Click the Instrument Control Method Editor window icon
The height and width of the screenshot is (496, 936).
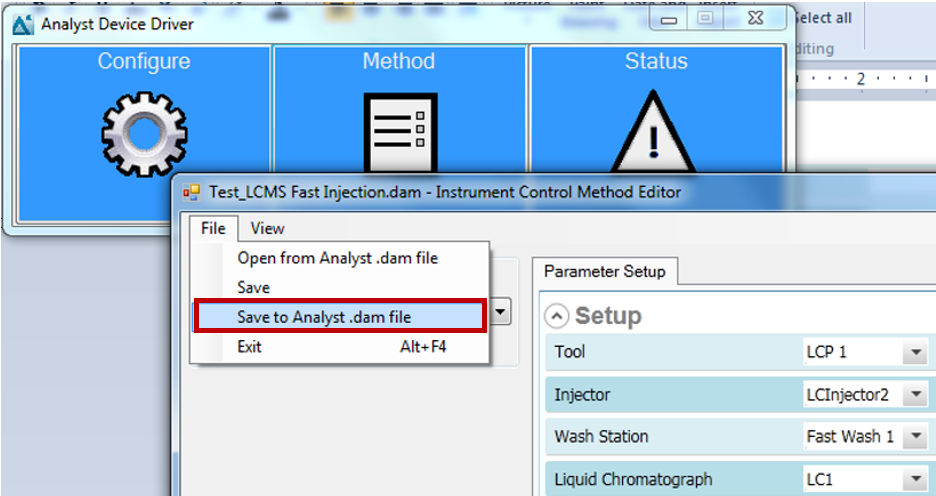tap(192, 191)
